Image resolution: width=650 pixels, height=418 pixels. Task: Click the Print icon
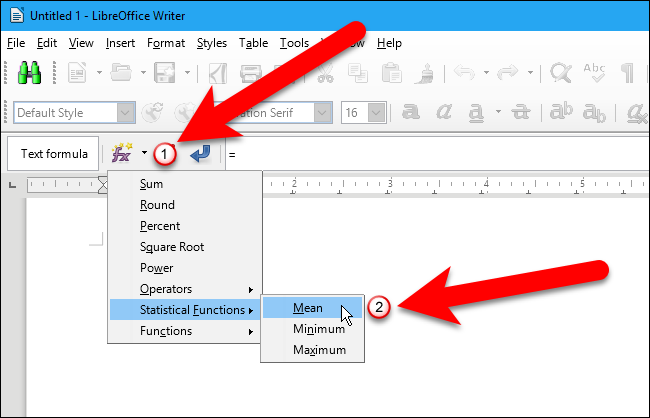[x=250, y=73]
